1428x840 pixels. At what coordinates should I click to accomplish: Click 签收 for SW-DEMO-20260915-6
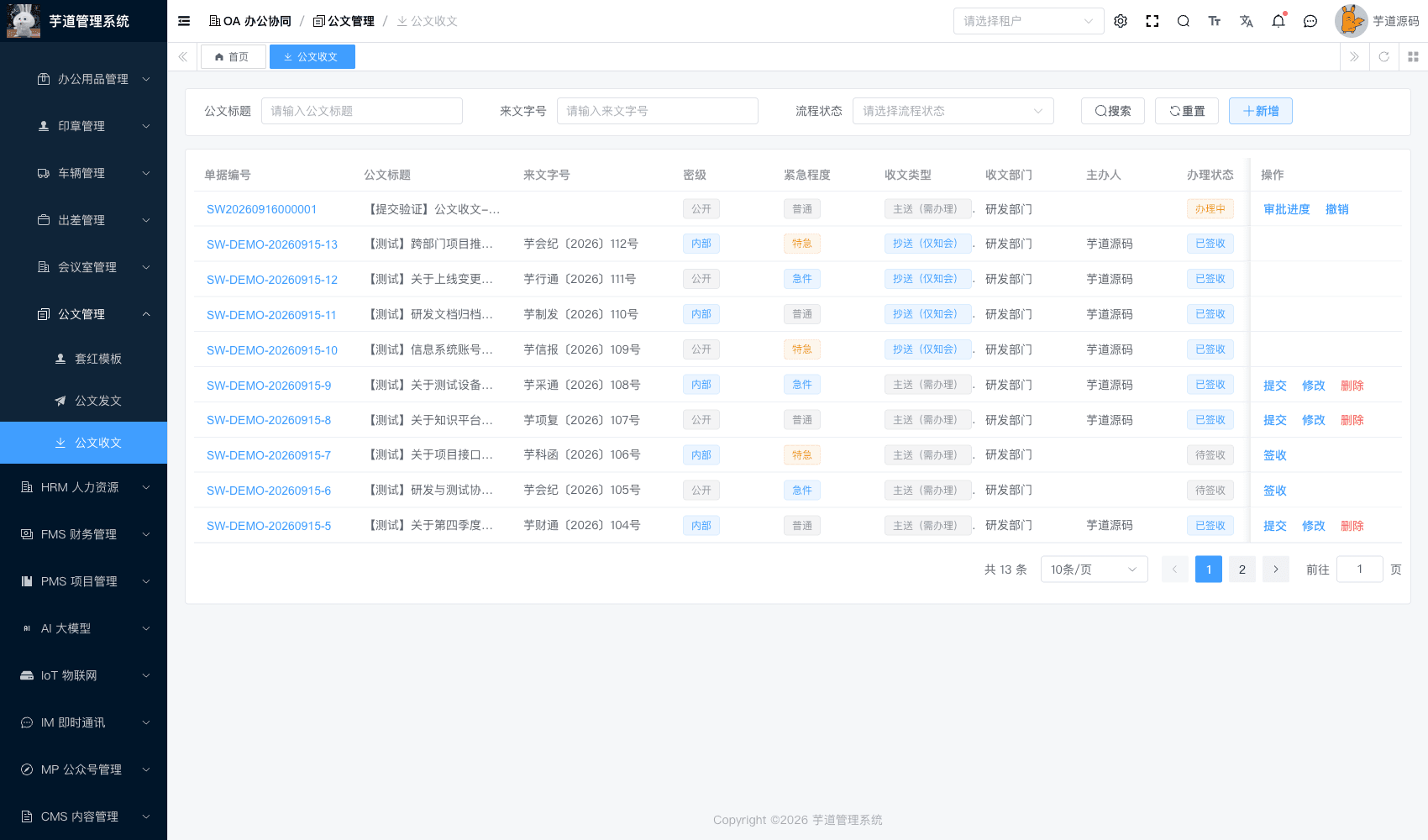click(1274, 491)
